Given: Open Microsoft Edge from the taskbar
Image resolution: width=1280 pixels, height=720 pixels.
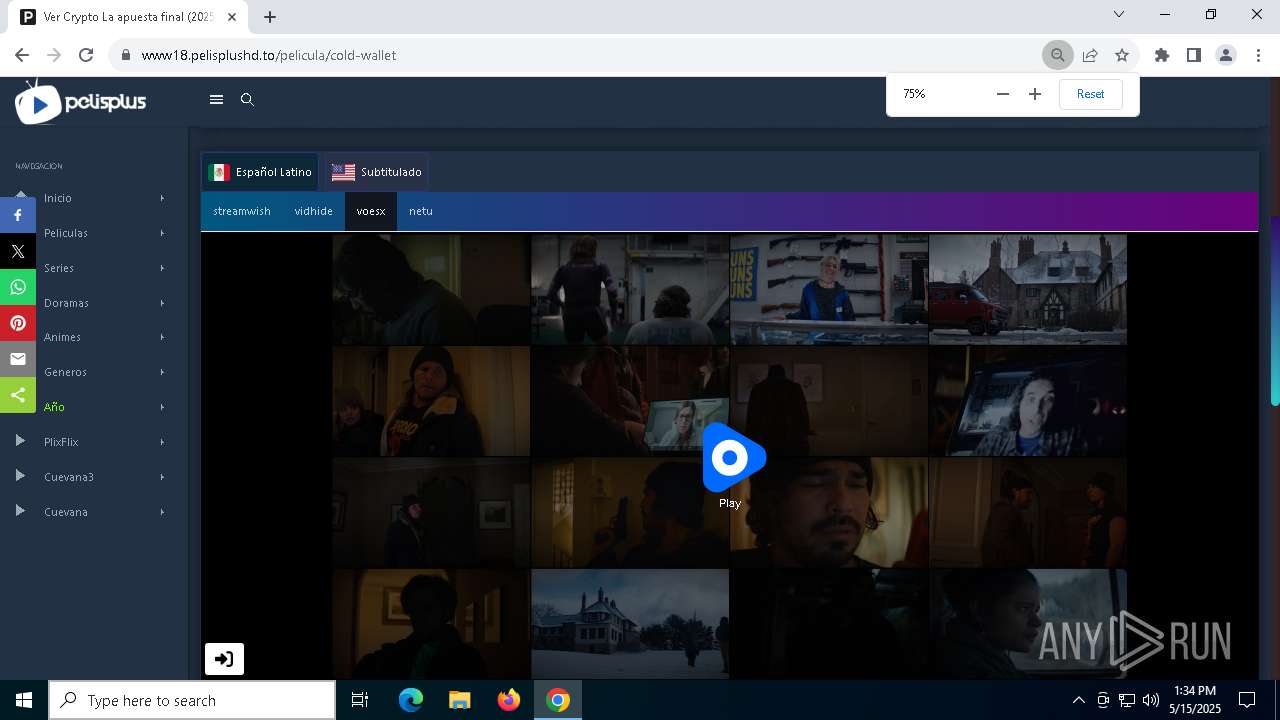Looking at the screenshot, I should [x=411, y=700].
